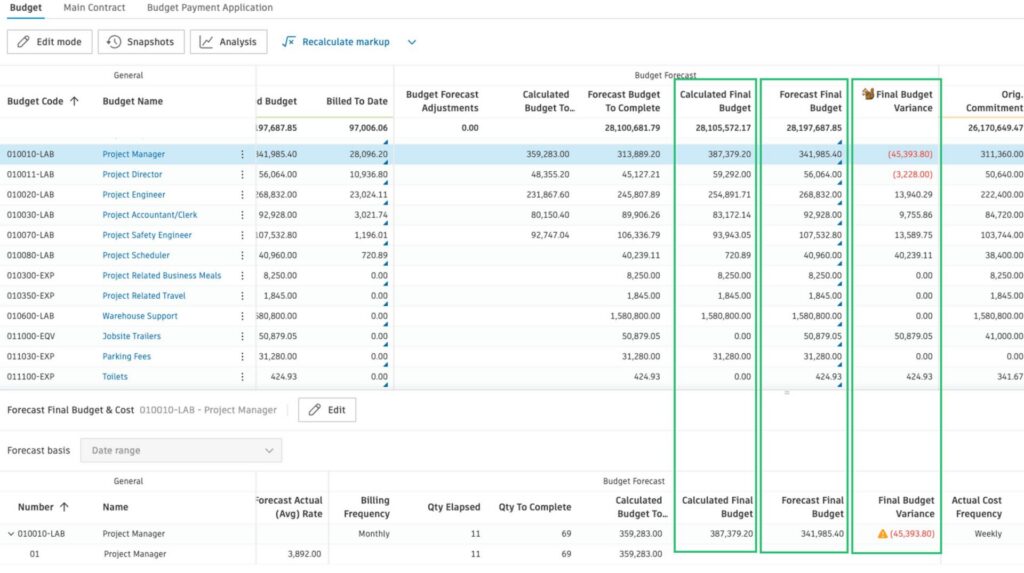Click the sort arrow beside Budget Code
Screen dimensions: 1024x573
(74, 101)
